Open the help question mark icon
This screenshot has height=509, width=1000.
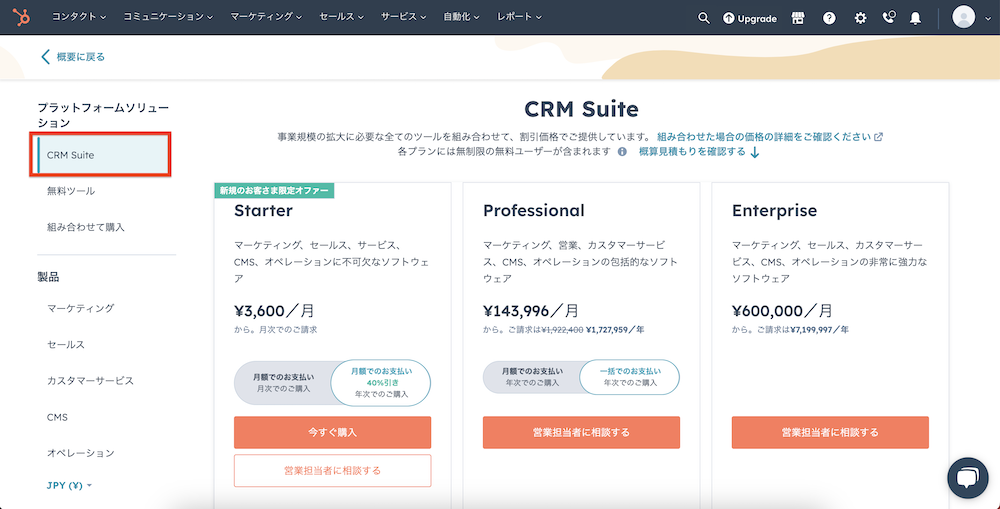click(829, 18)
